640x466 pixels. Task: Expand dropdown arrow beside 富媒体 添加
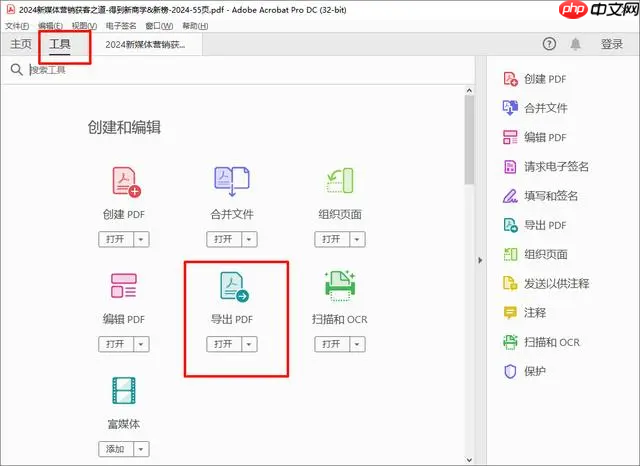click(141, 449)
